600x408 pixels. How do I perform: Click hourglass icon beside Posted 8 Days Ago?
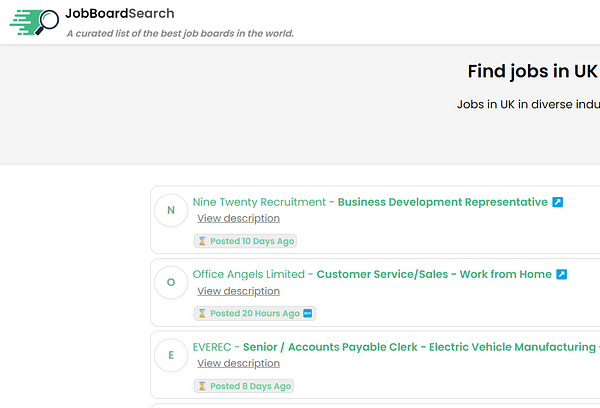point(202,386)
